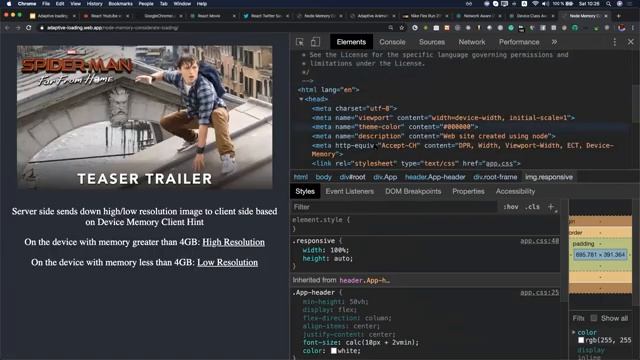Bookmark this page star icon
The width and height of the screenshot is (640, 360).
(402, 28)
